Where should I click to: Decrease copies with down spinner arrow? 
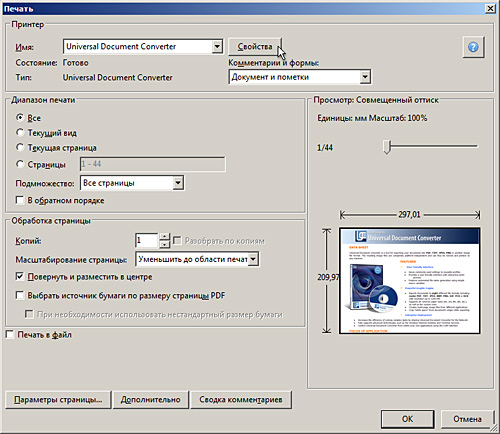(164, 244)
